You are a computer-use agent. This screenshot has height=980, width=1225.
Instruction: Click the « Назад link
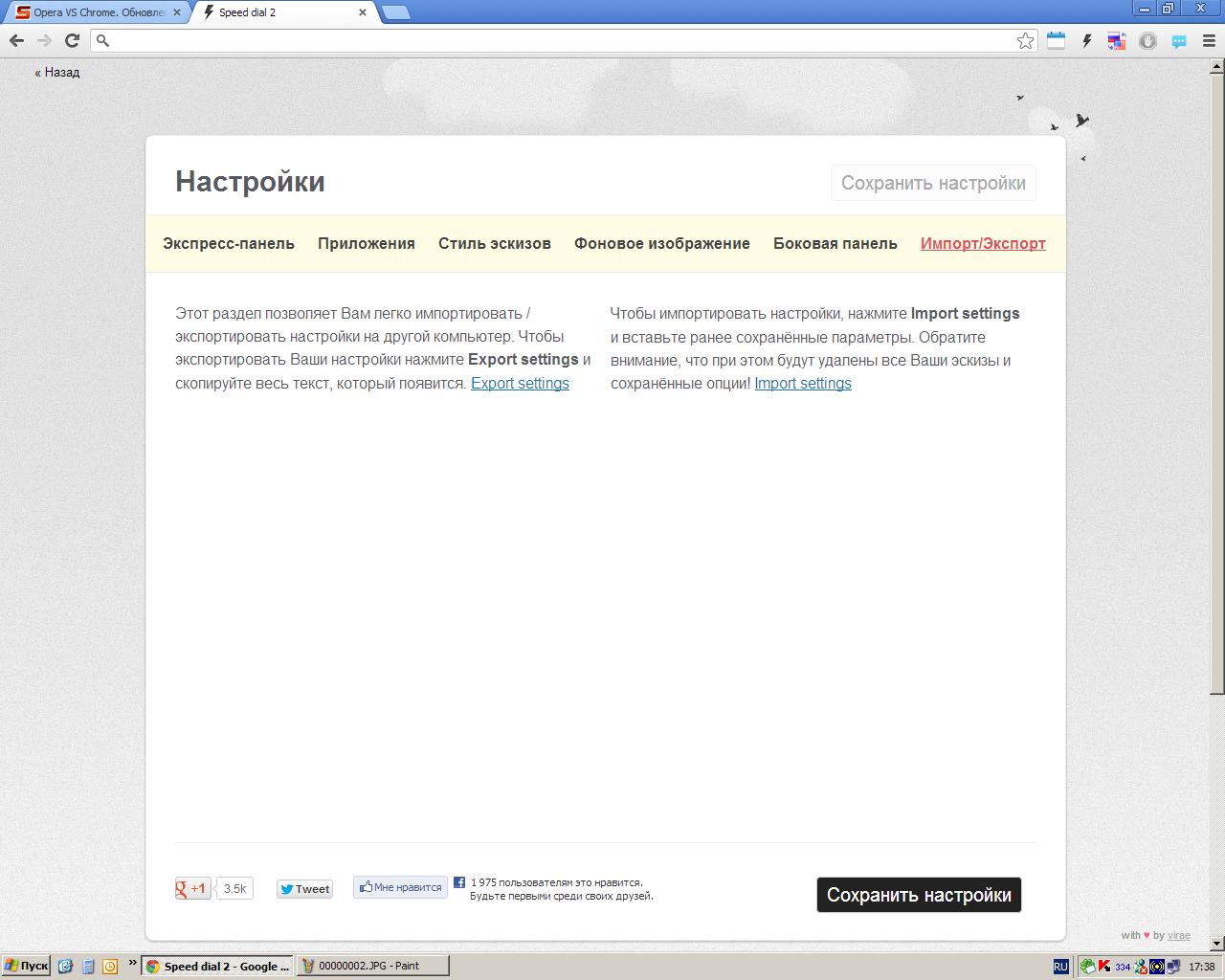[x=57, y=72]
